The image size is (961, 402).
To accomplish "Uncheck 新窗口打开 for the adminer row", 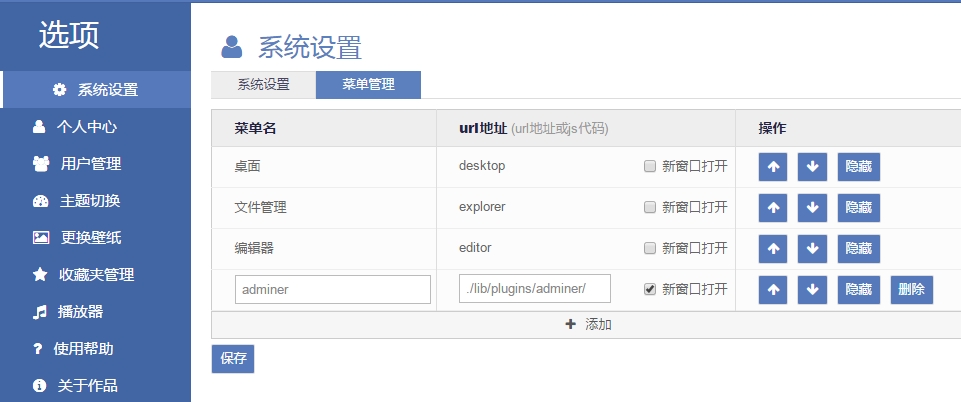I will pos(650,289).
